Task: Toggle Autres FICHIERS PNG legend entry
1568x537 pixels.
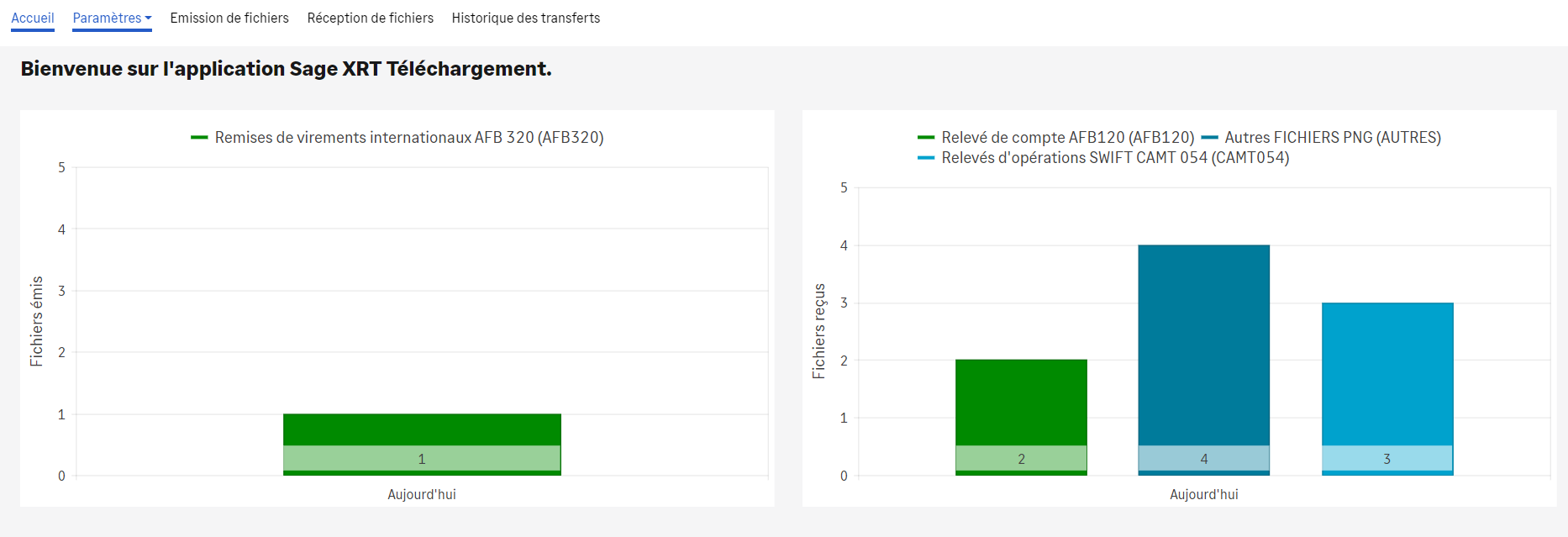Action: coord(1332,137)
